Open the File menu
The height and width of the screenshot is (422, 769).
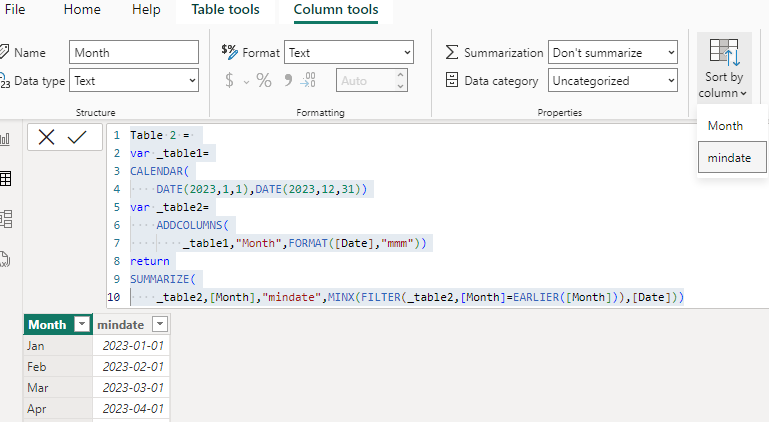point(15,9)
